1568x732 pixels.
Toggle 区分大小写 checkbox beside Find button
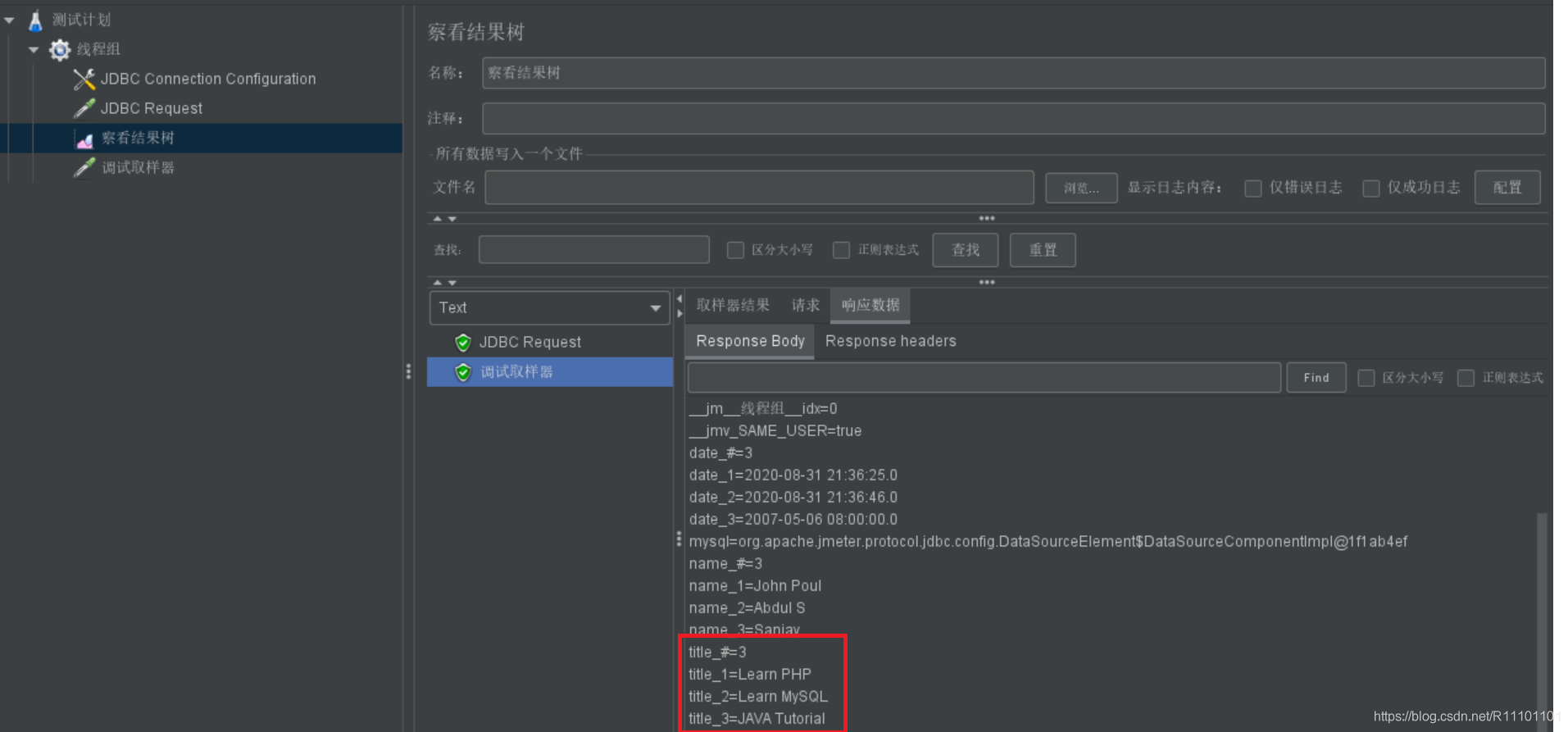point(1366,378)
